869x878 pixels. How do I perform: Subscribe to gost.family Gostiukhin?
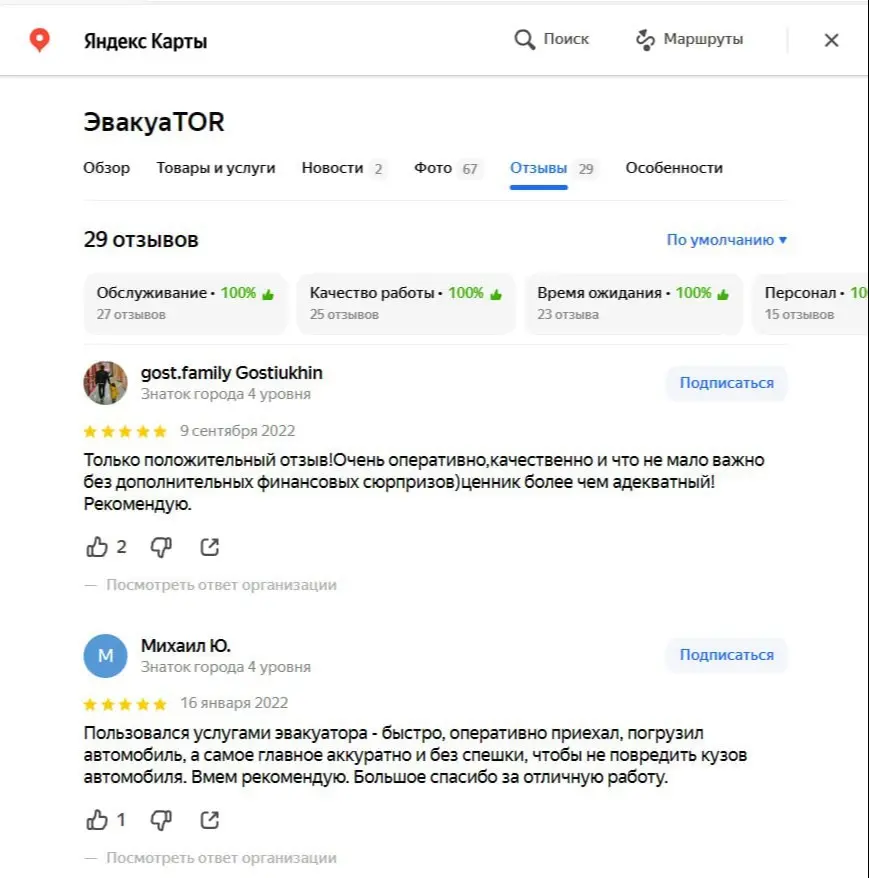726,383
